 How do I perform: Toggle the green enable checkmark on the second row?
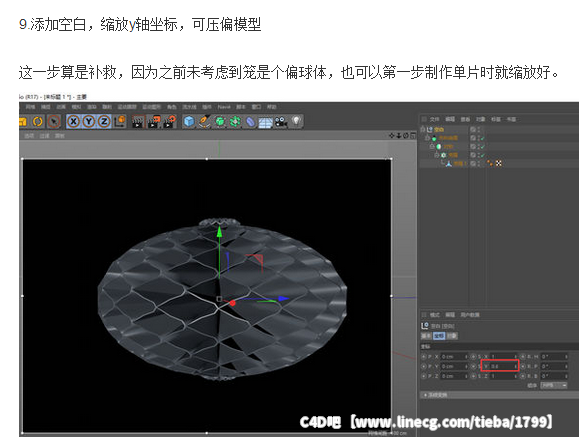(482, 138)
